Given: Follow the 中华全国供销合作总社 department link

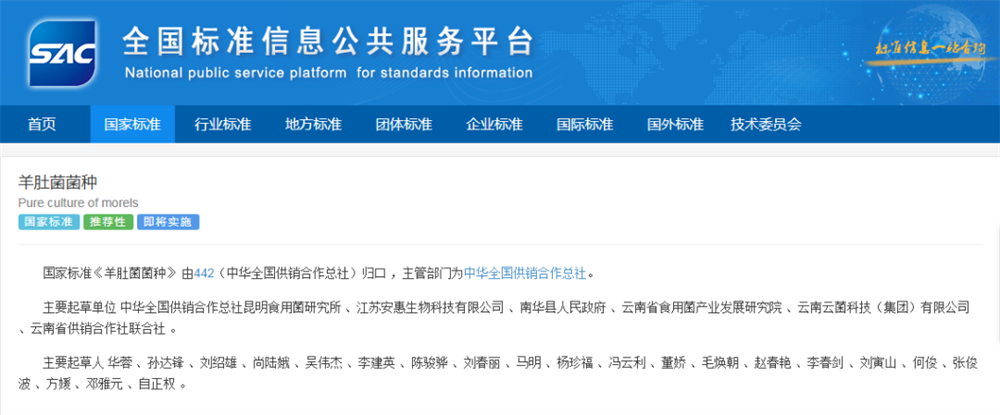Looking at the screenshot, I should 528,272.
